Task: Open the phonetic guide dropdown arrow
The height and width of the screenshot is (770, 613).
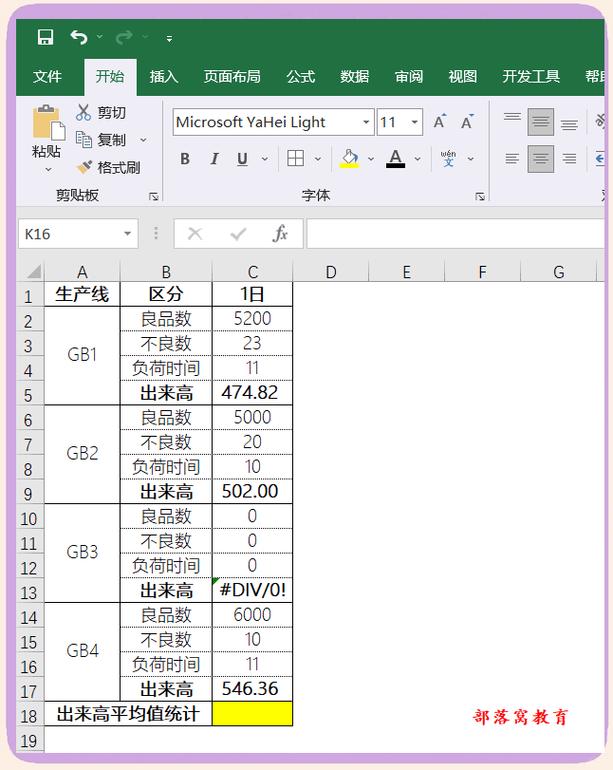Action: tap(471, 159)
